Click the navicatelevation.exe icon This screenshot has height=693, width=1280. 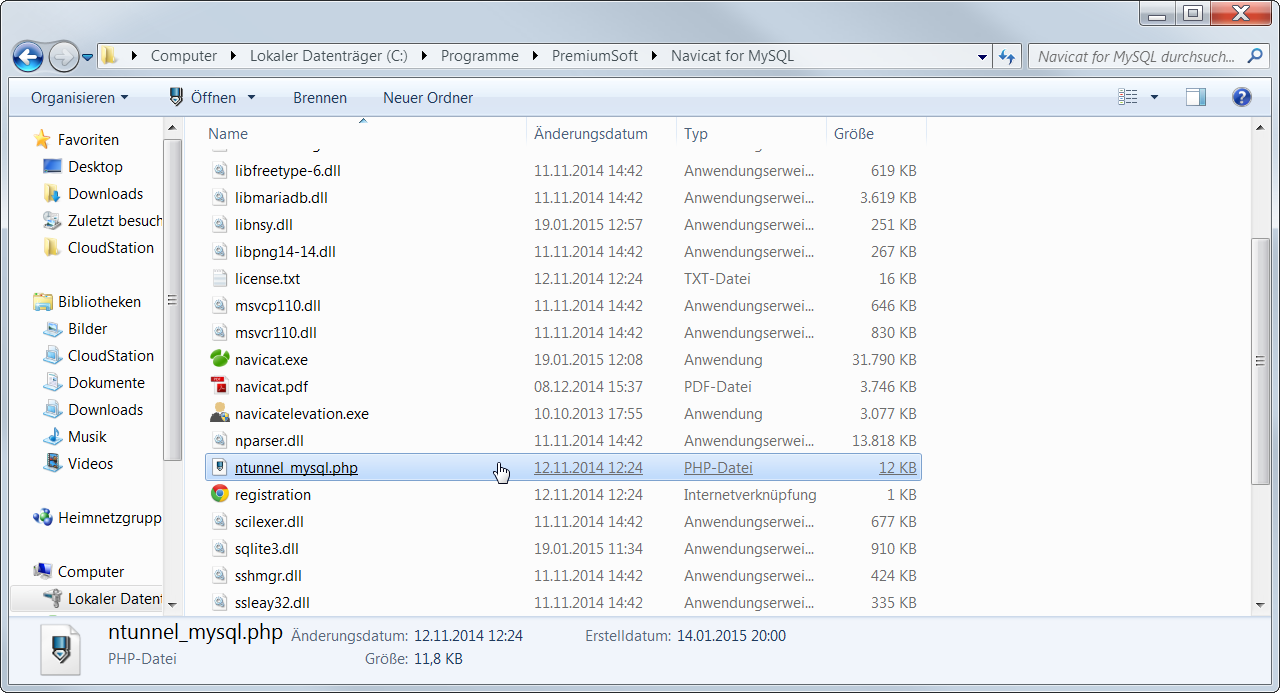[x=220, y=413]
